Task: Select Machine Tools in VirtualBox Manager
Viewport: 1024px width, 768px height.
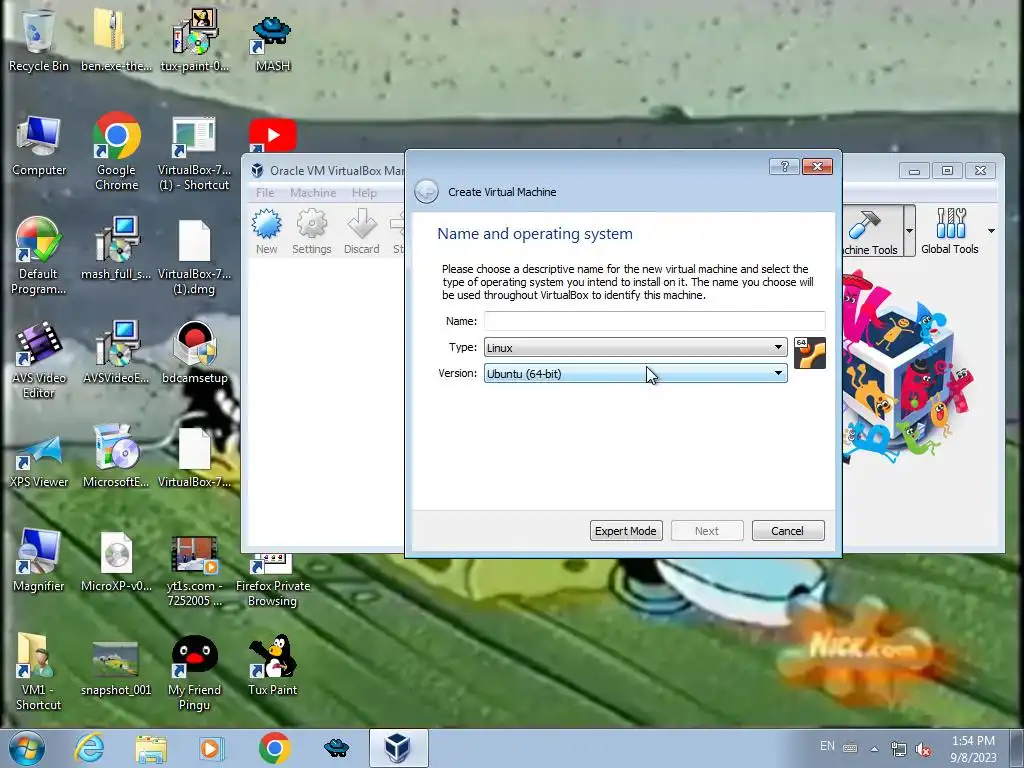Action: [x=872, y=231]
